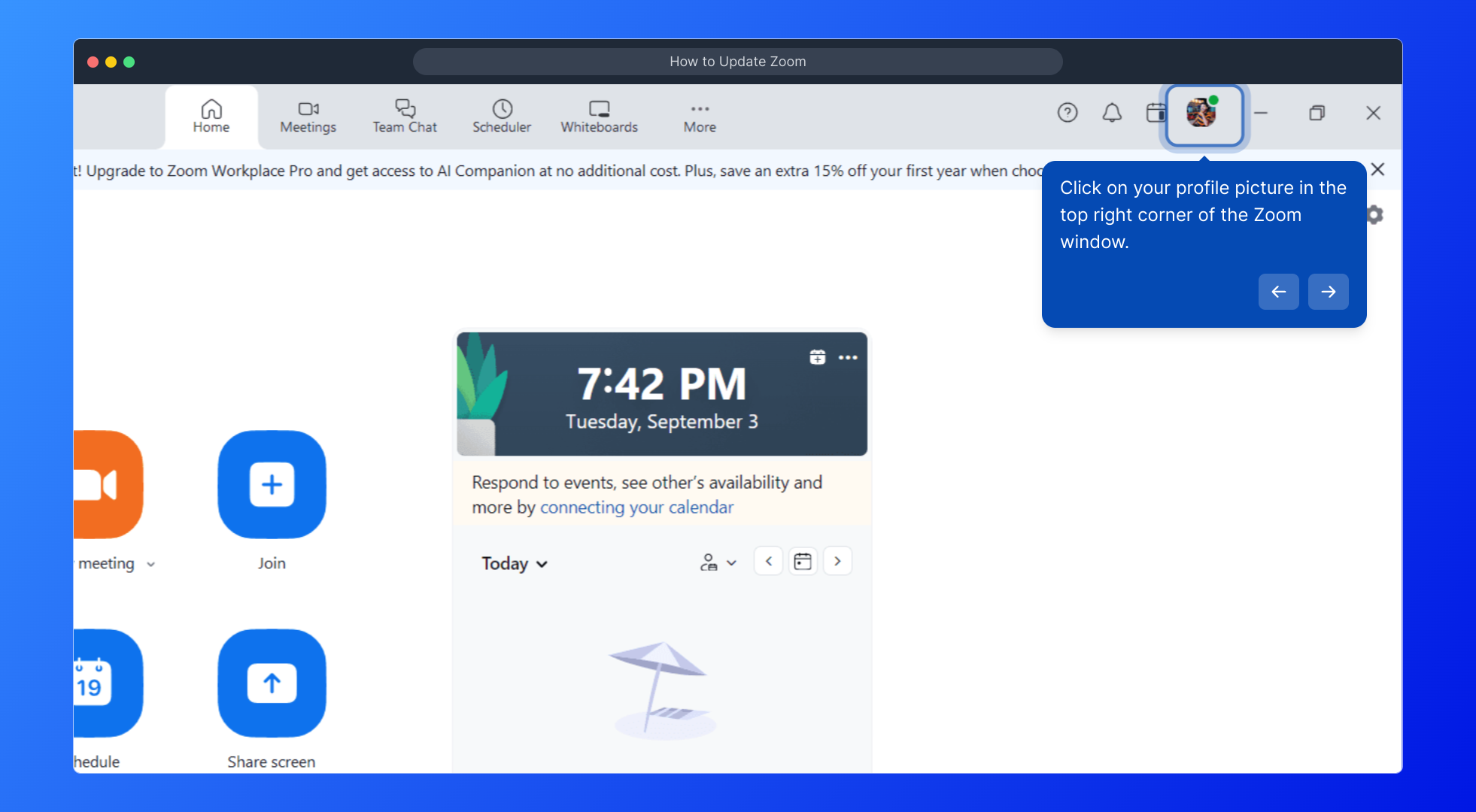Expand the new meeting options chevron

click(151, 564)
